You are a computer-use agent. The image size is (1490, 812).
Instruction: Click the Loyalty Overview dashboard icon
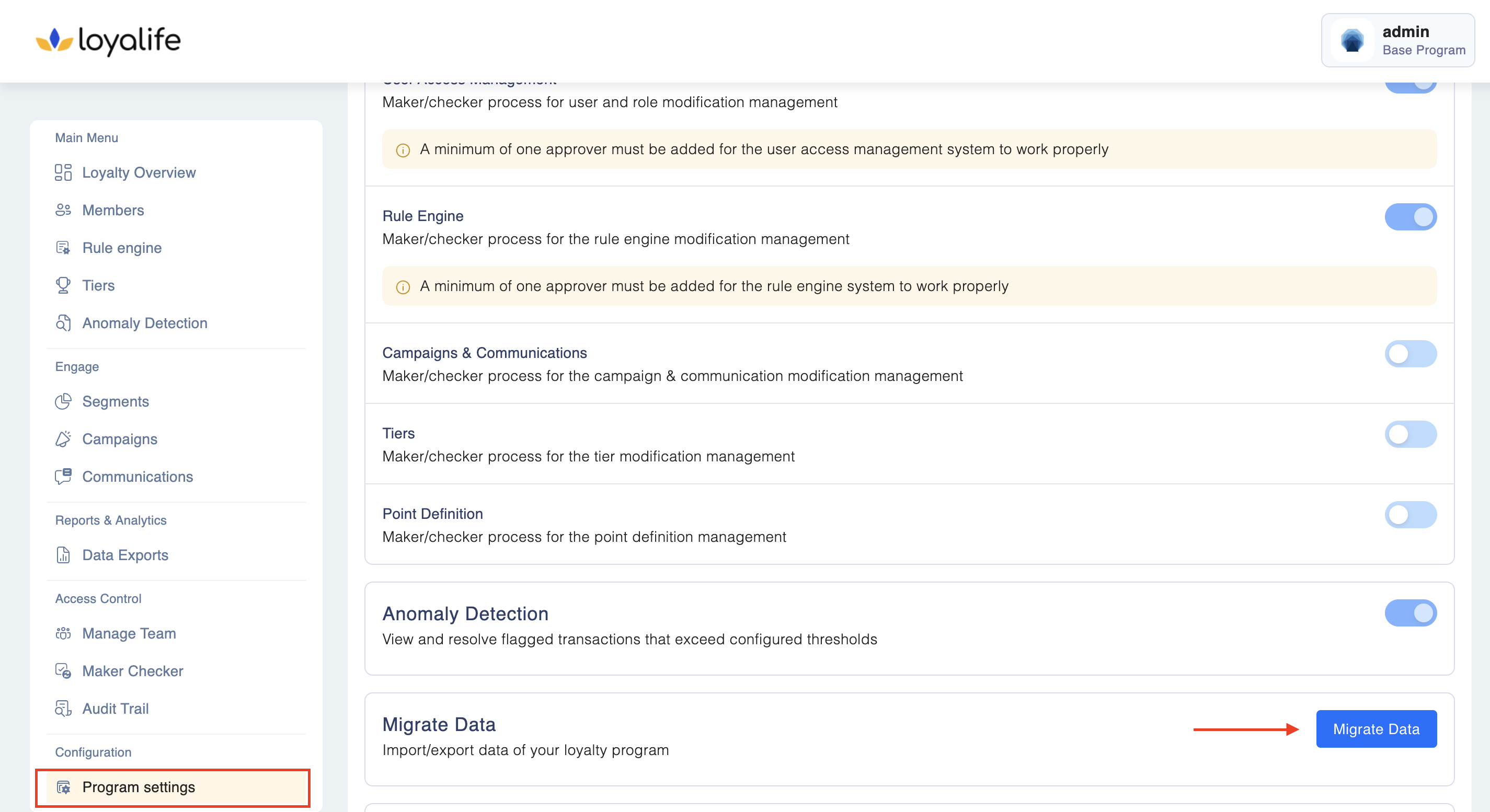[63, 172]
